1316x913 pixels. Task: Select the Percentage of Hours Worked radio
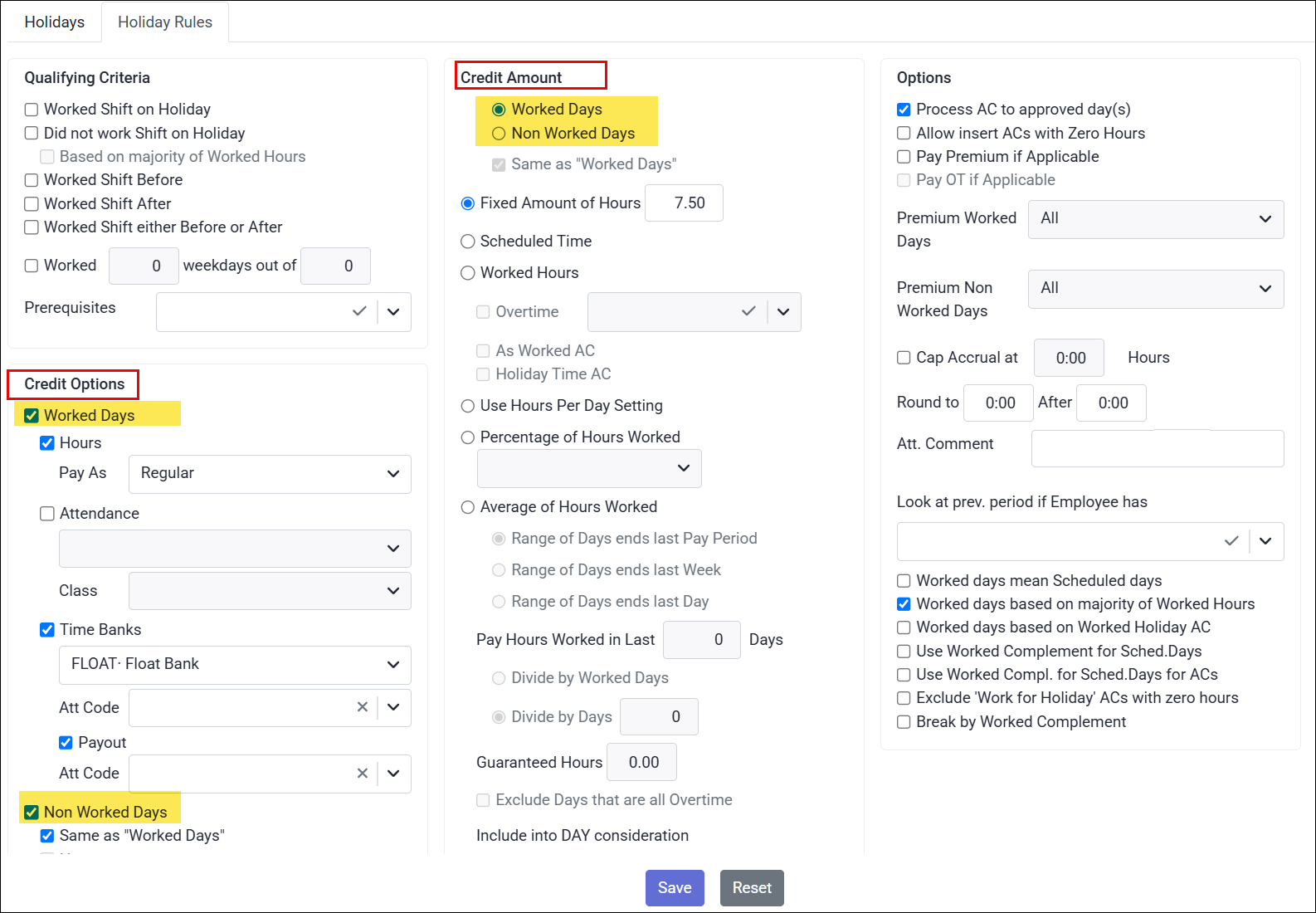(468, 437)
